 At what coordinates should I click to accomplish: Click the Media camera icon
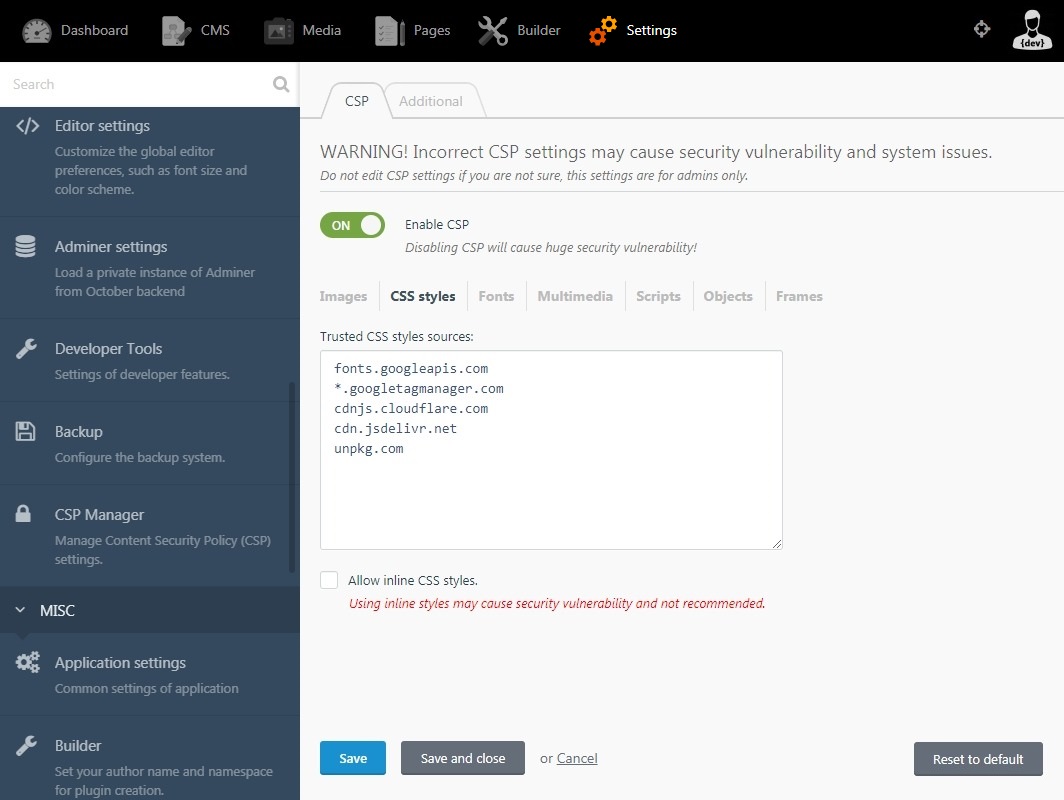click(278, 31)
